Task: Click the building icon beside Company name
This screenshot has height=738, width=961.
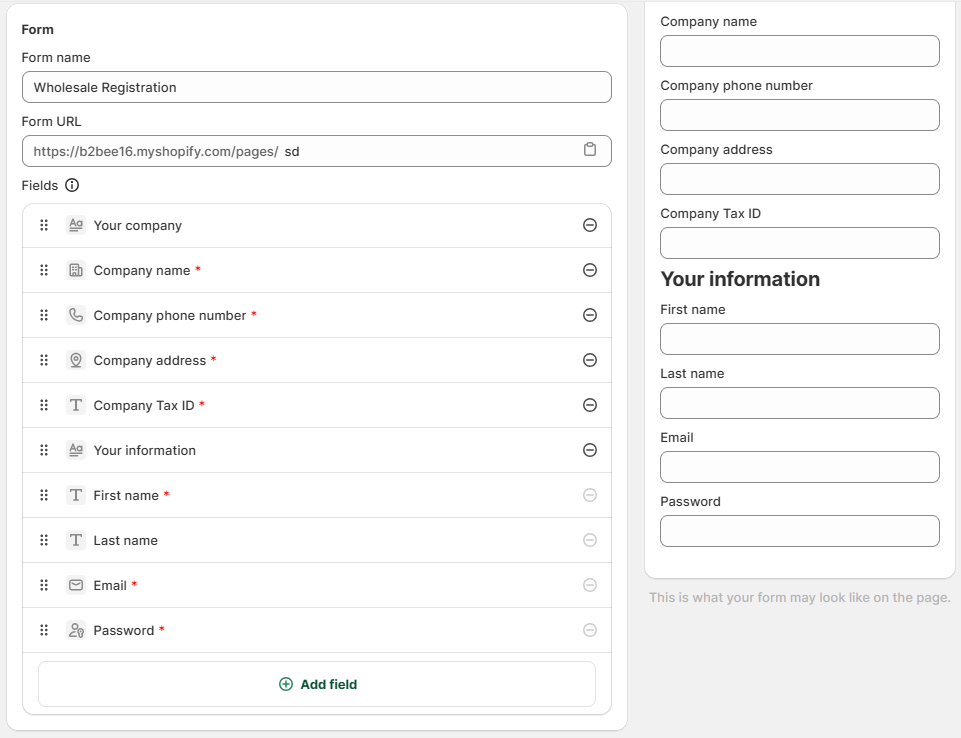Action: (76, 270)
